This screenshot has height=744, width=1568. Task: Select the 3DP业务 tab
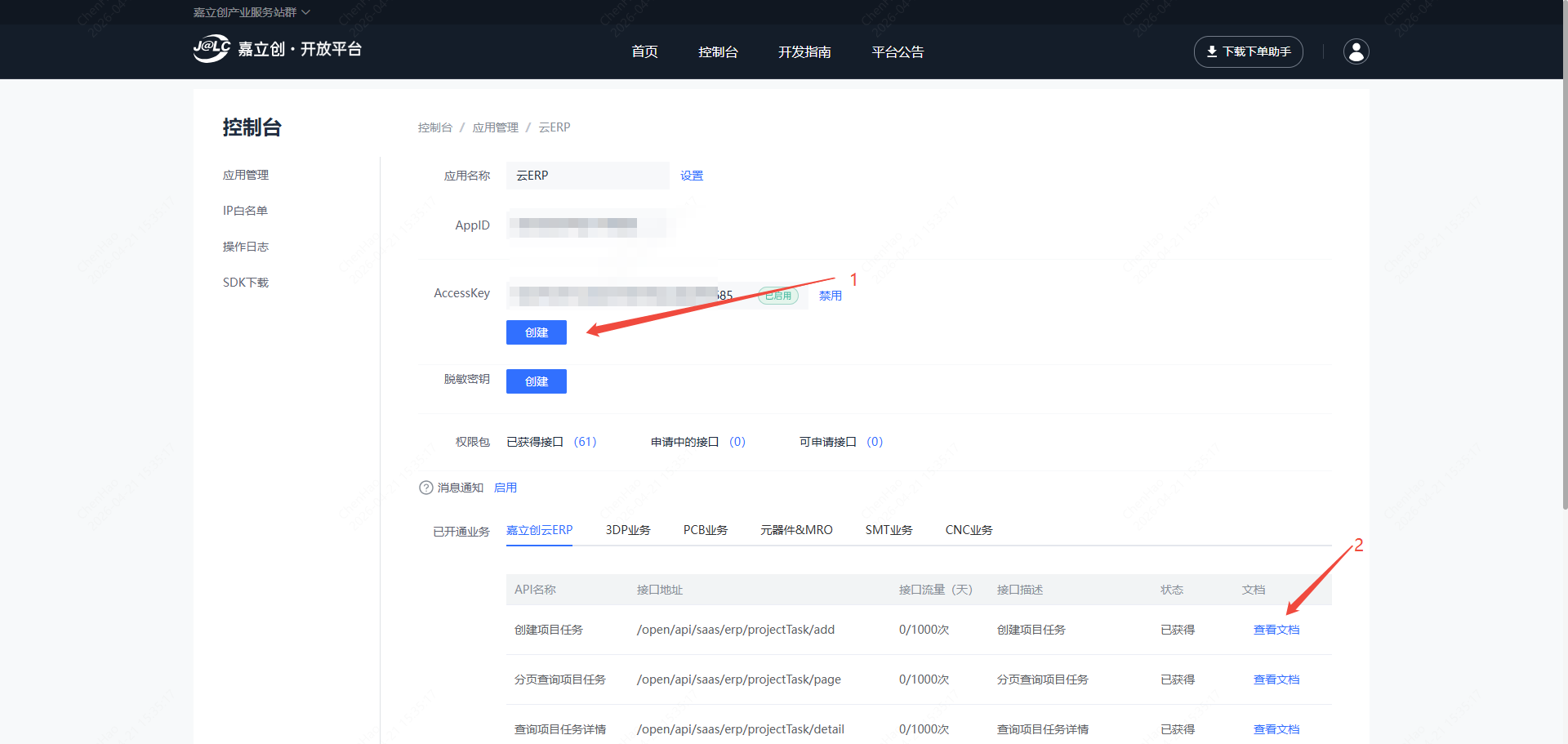click(627, 530)
